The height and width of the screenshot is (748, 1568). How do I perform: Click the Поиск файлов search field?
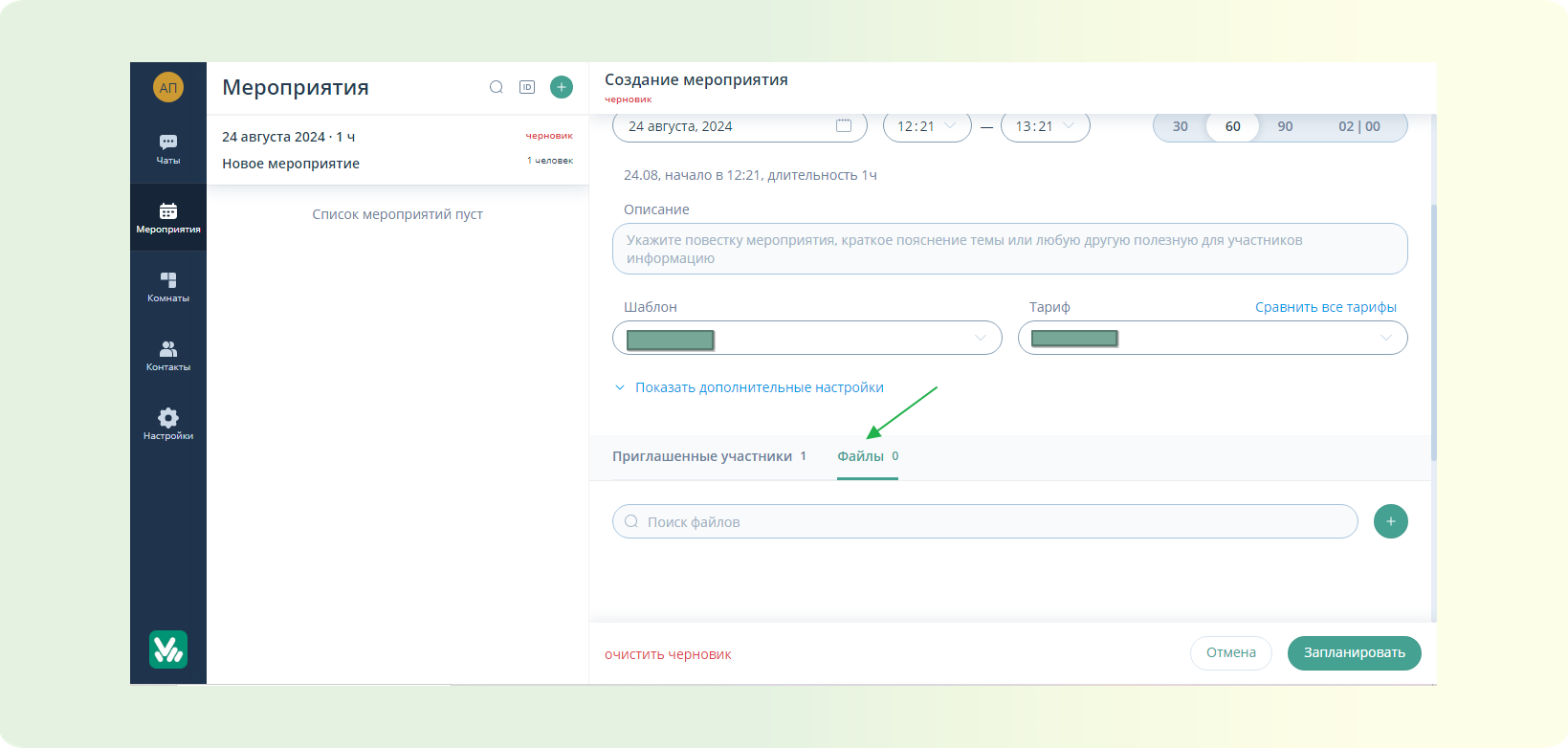985,521
